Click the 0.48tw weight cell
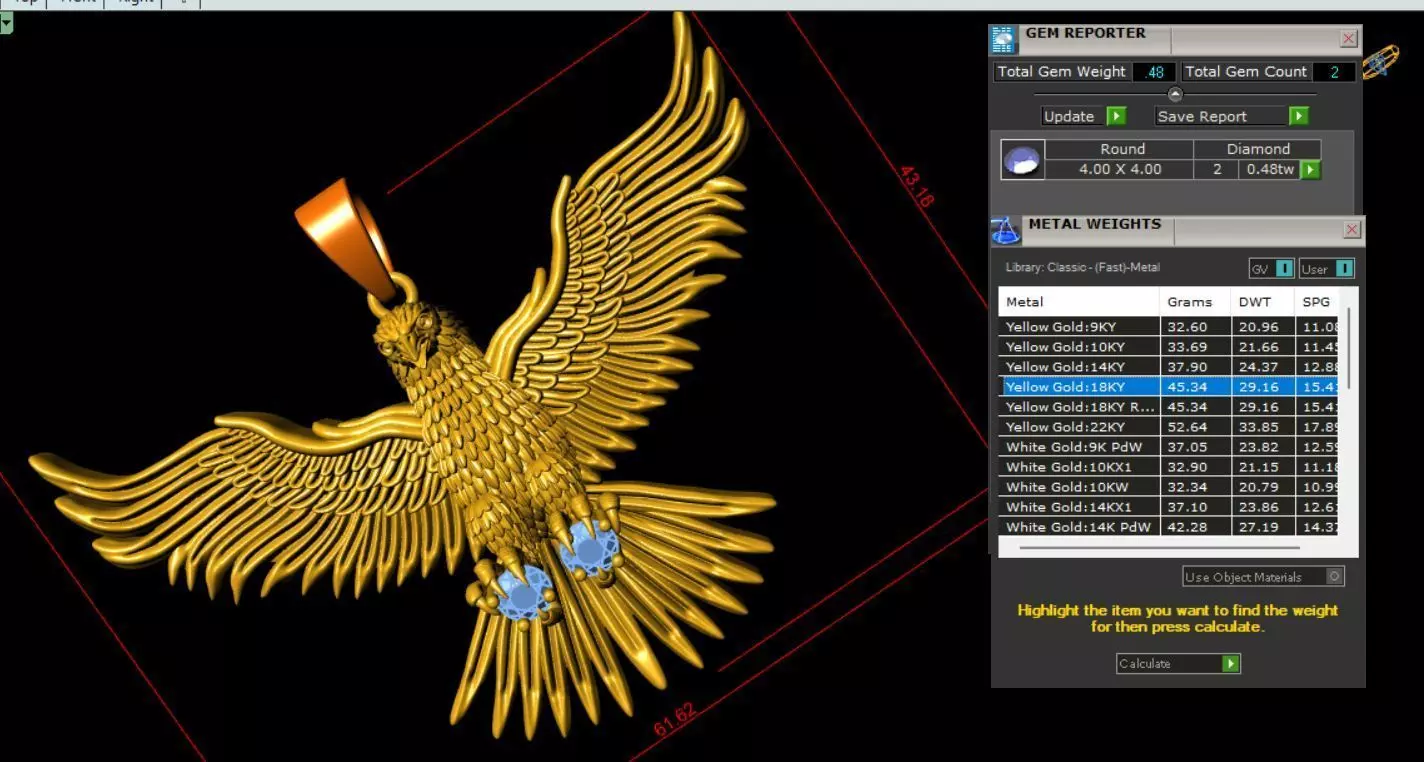The height and width of the screenshot is (762, 1424). (x=1269, y=169)
